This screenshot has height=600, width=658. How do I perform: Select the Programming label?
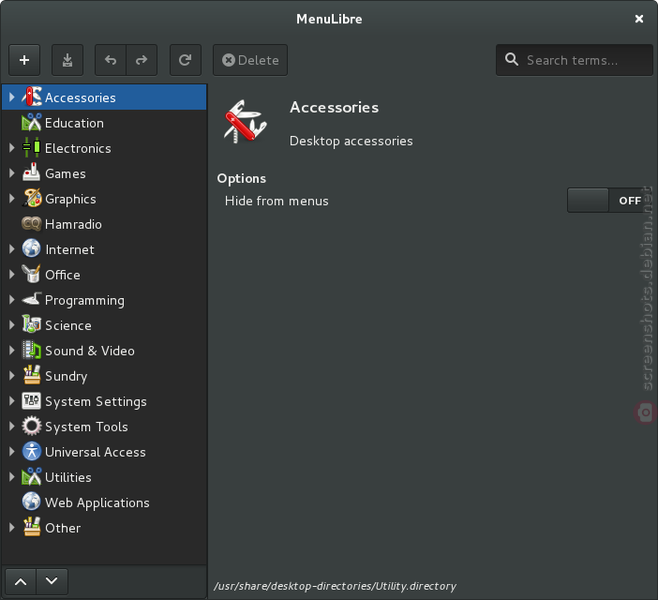pyautogui.click(x=85, y=300)
